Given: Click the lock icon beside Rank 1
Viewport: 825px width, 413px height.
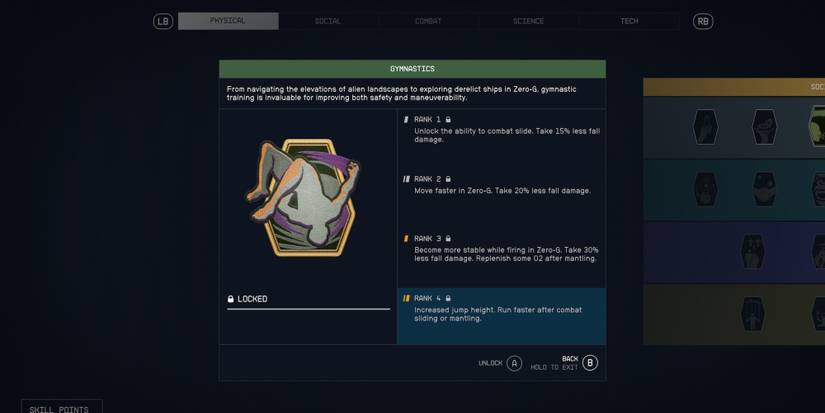Looking at the screenshot, I should pyautogui.click(x=448, y=119).
